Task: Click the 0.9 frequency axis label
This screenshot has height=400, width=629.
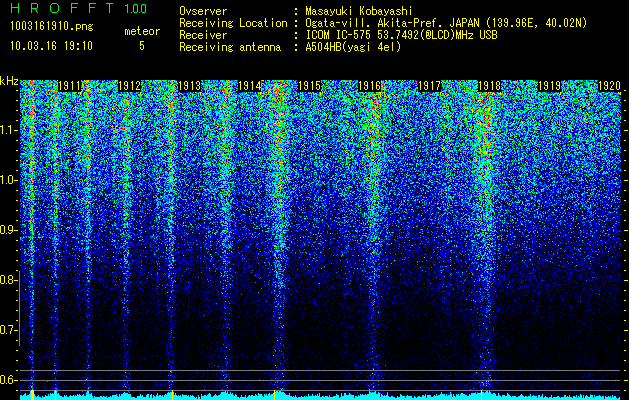Action: click(x=9, y=230)
